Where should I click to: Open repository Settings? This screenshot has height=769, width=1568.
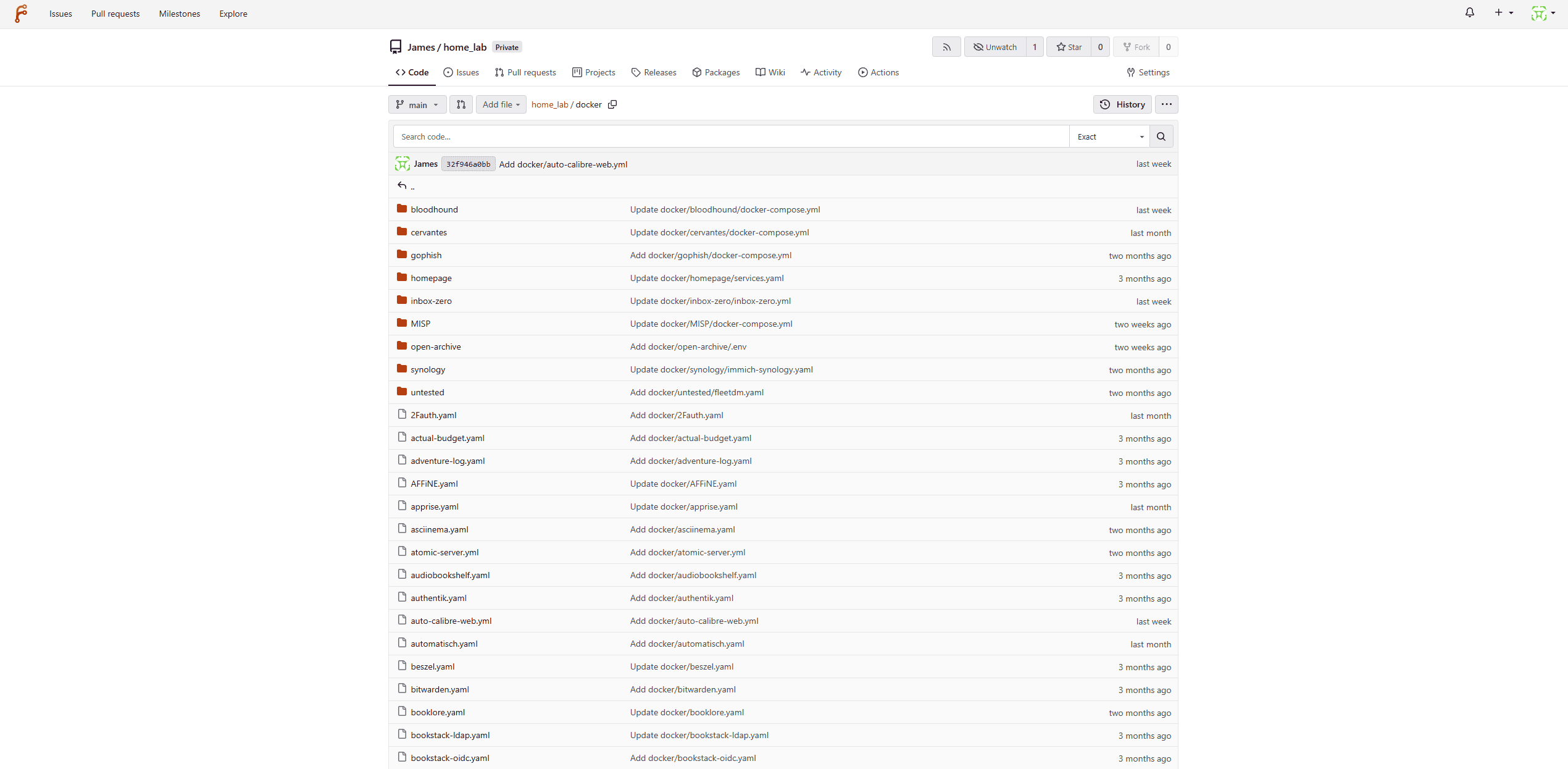1148,72
